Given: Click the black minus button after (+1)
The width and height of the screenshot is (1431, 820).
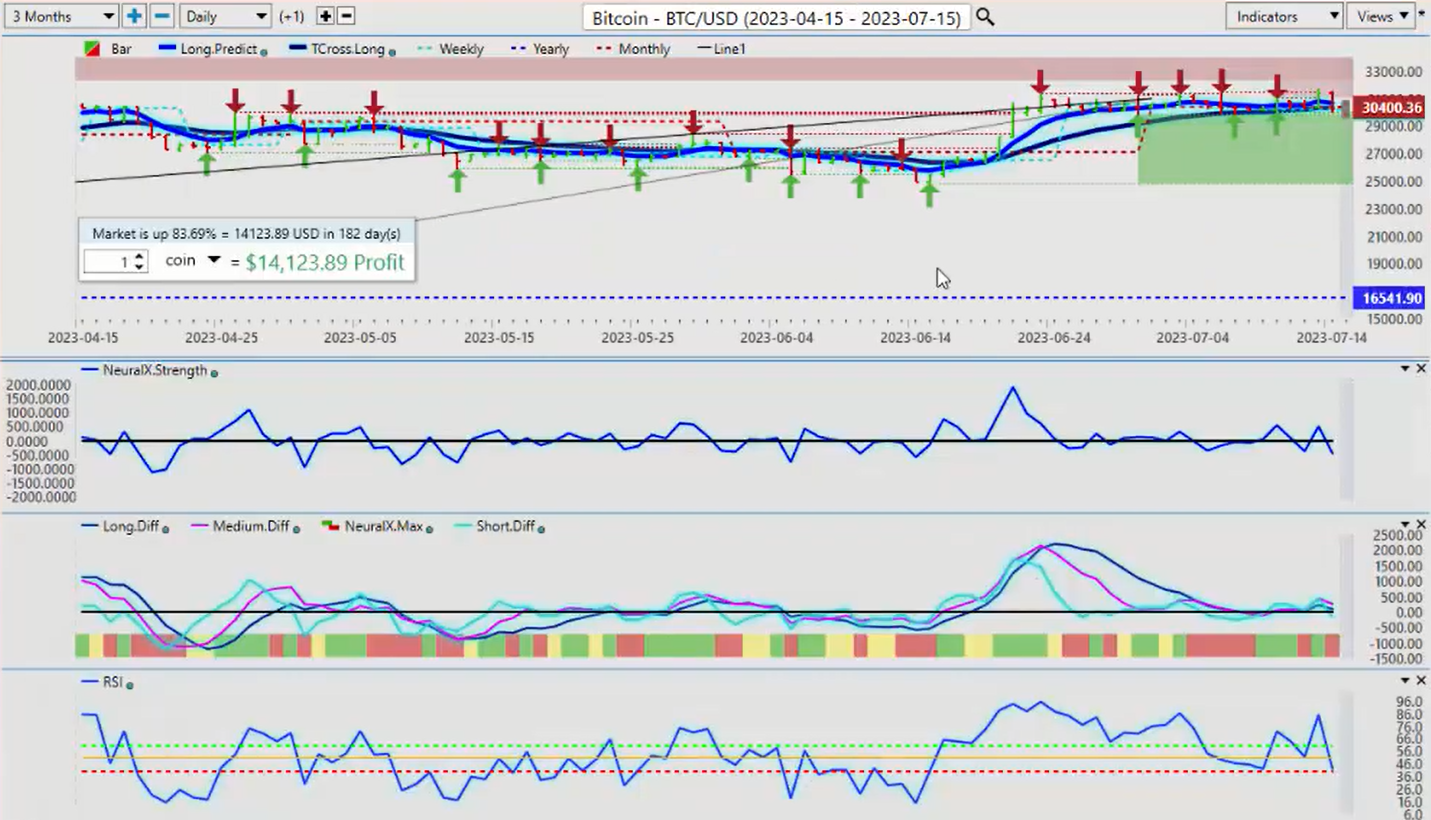Looking at the screenshot, I should click(x=346, y=16).
